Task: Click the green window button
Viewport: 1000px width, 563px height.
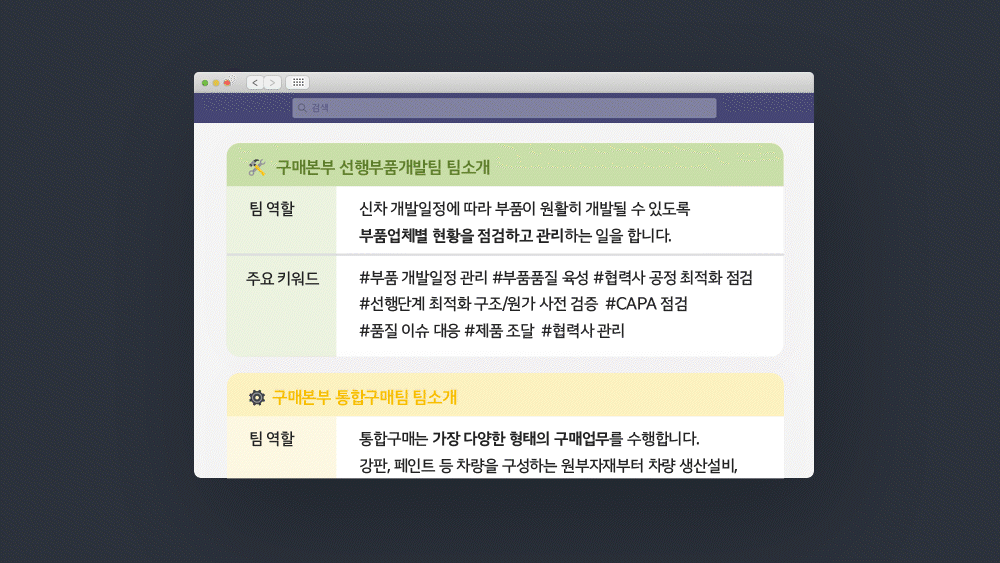Action: (x=205, y=83)
